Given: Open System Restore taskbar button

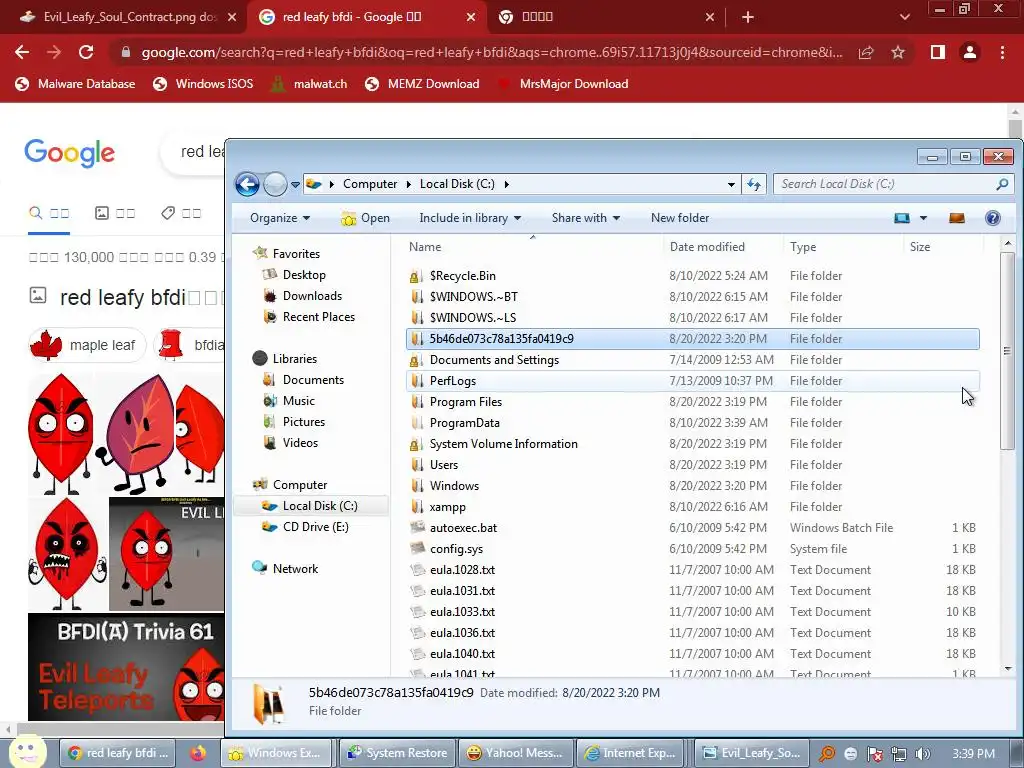Looking at the screenshot, I should coord(397,753).
